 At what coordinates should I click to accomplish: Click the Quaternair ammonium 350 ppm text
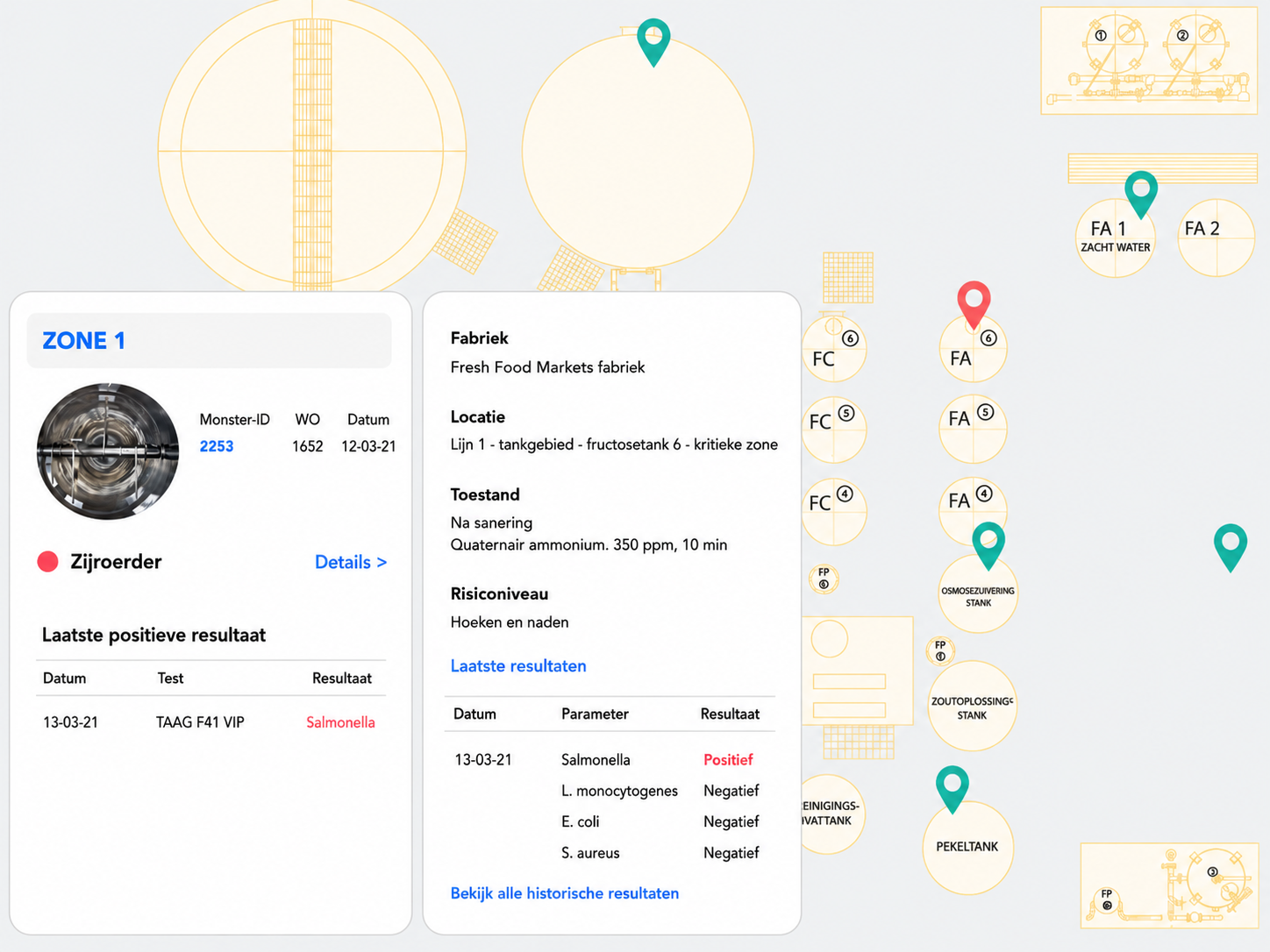coord(589,544)
